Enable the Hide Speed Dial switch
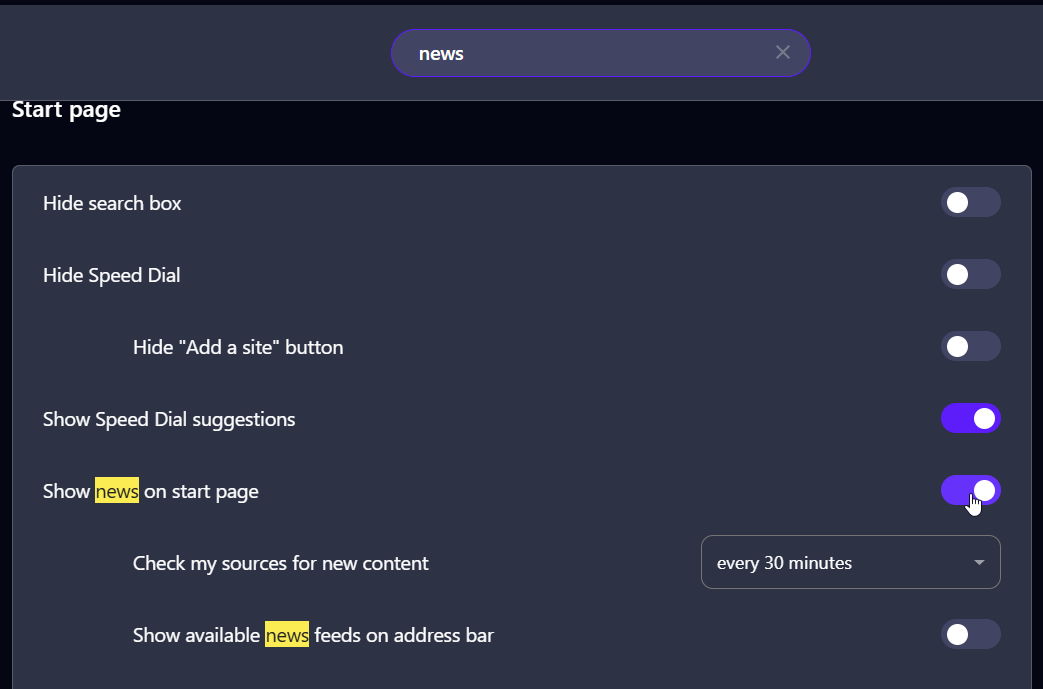The image size is (1043, 689). click(970, 275)
